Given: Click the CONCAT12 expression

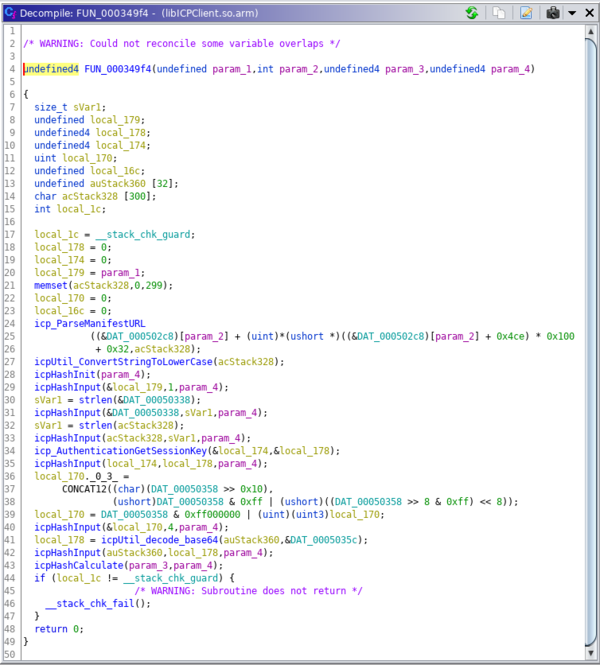Looking at the screenshot, I should tap(84, 489).
